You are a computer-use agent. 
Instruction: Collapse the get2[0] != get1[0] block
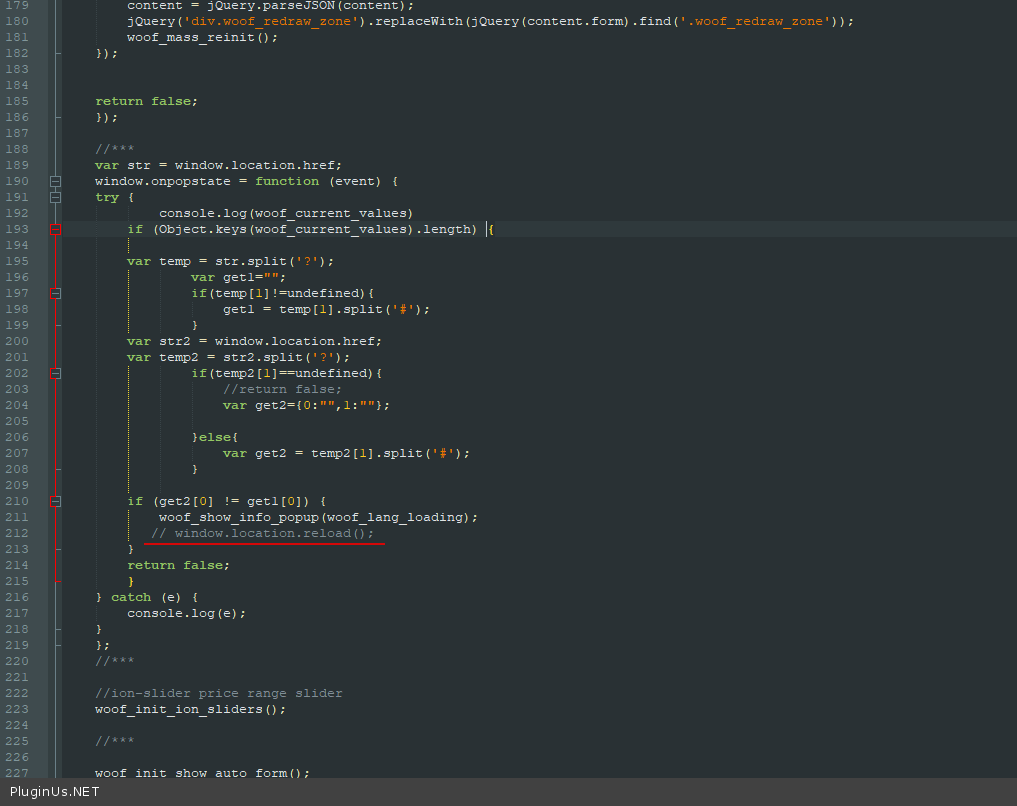point(56,501)
